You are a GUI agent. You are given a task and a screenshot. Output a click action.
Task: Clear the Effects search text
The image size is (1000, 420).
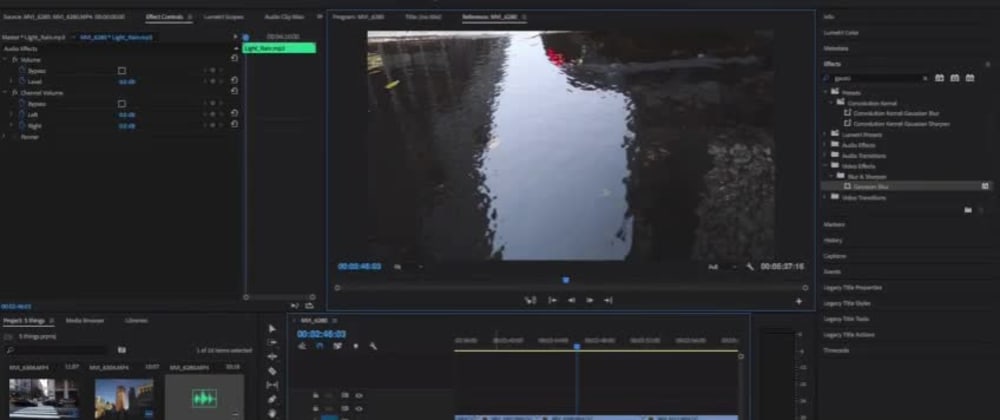point(925,78)
